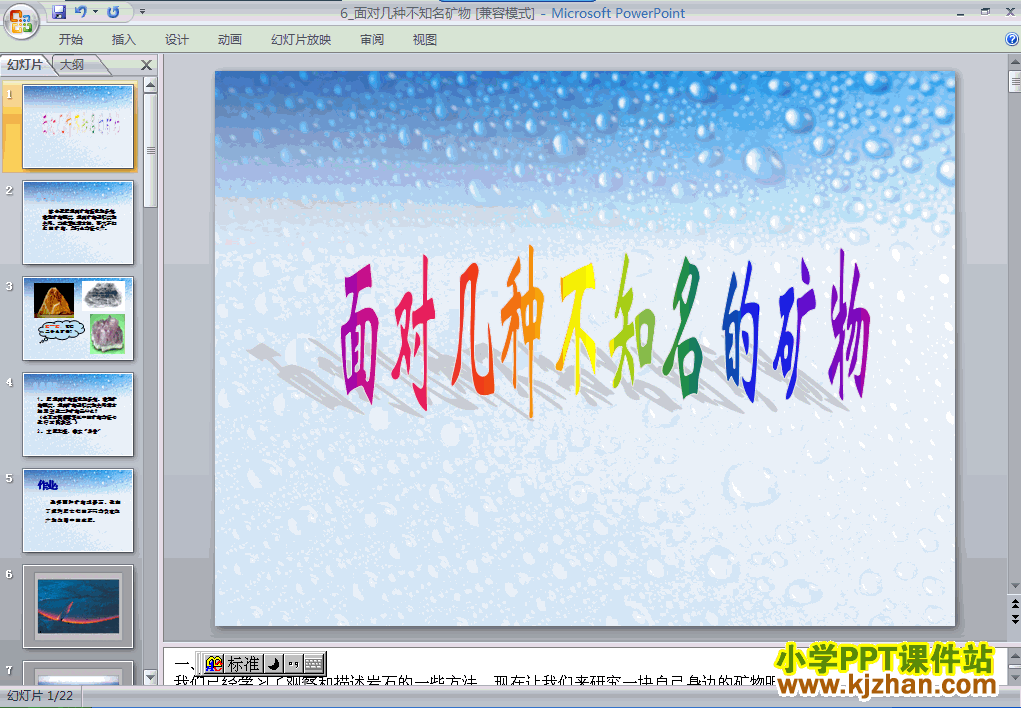Open the undo history dropdown arrow

[95, 12]
